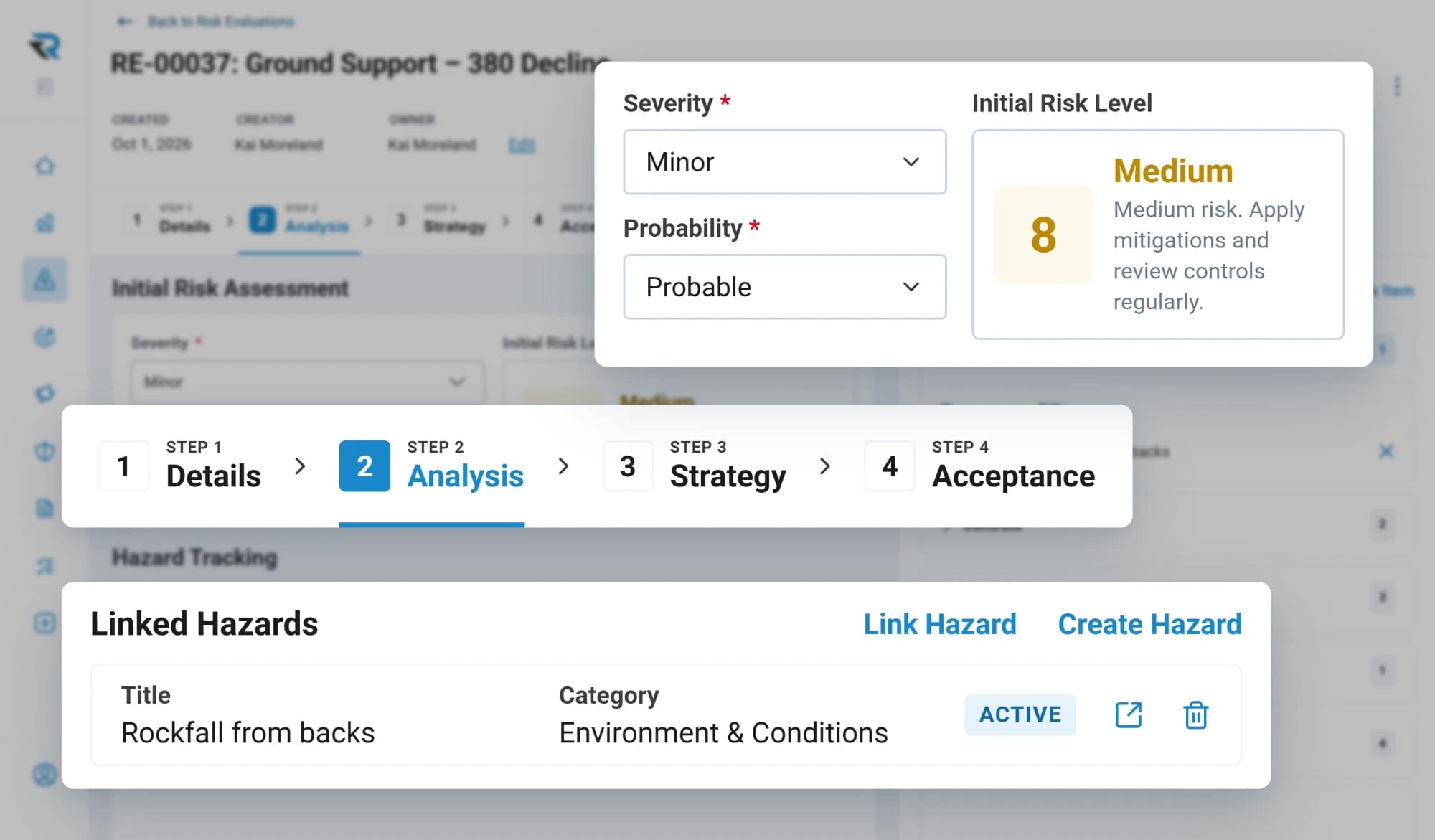Screen dimensions: 1435x840
Task: Click Create Hazard
Action: [1149, 624]
